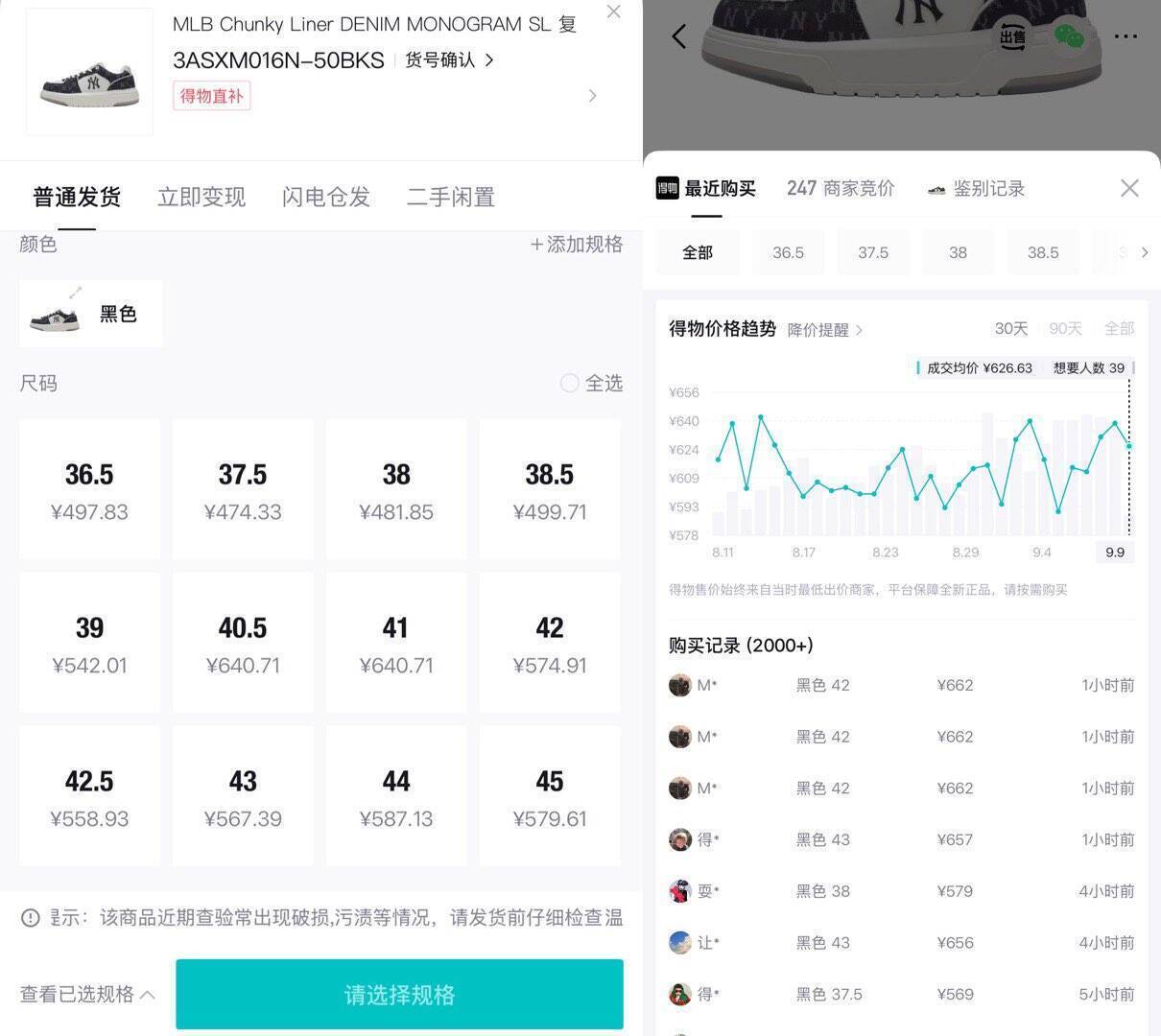Tap the 得物 logo icon beside 最近购买

click(x=667, y=188)
